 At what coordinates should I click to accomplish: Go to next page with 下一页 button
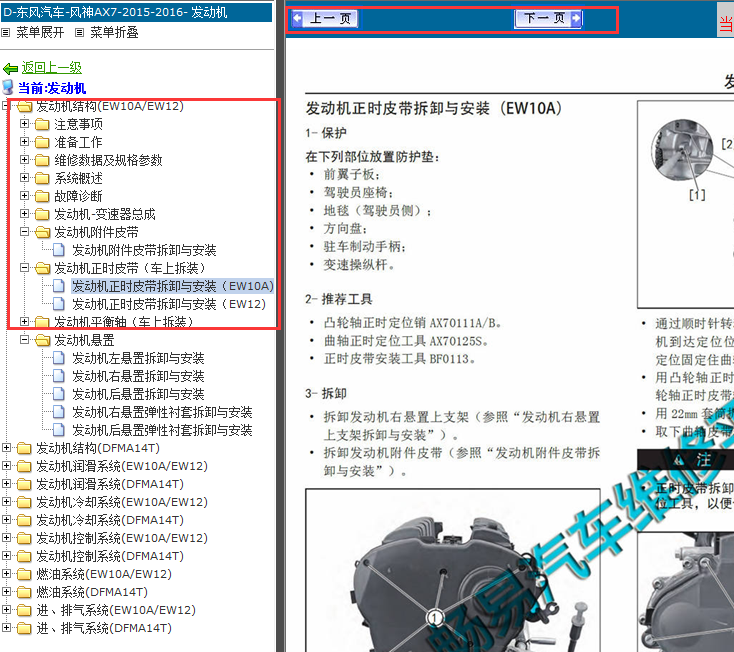548,19
